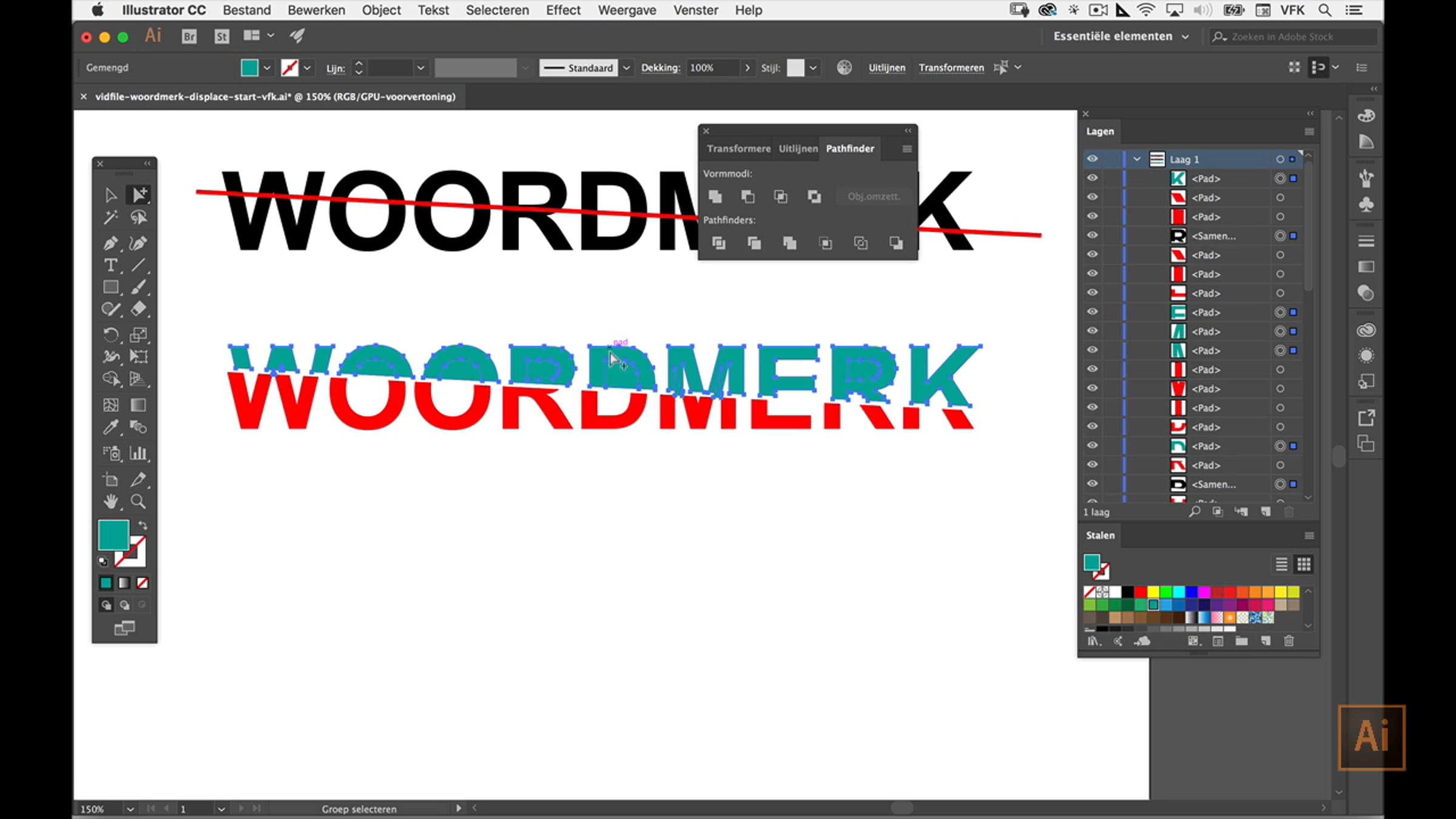Open the Dekking opacity dropdown arrow
The image size is (1456, 819).
pyautogui.click(x=747, y=68)
